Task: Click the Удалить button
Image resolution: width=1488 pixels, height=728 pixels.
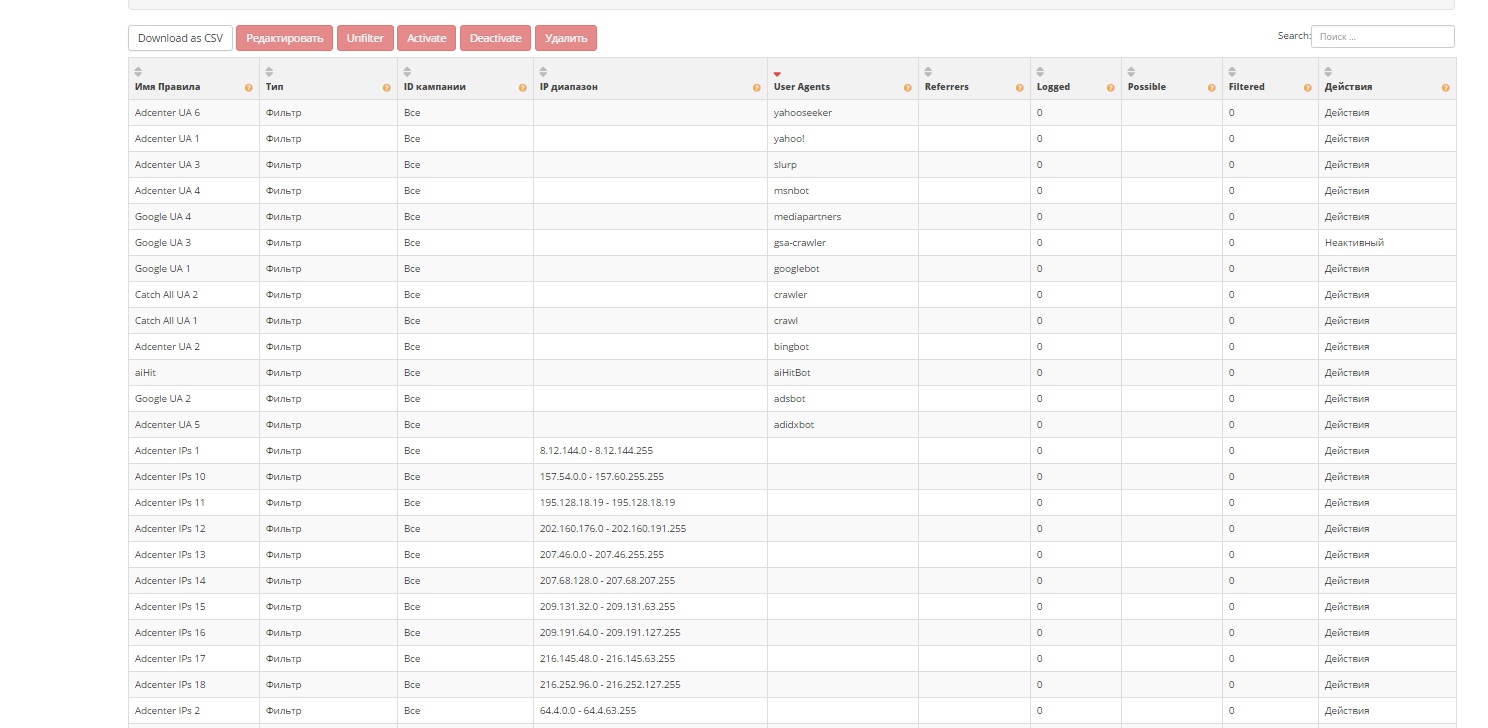Action: pos(566,38)
